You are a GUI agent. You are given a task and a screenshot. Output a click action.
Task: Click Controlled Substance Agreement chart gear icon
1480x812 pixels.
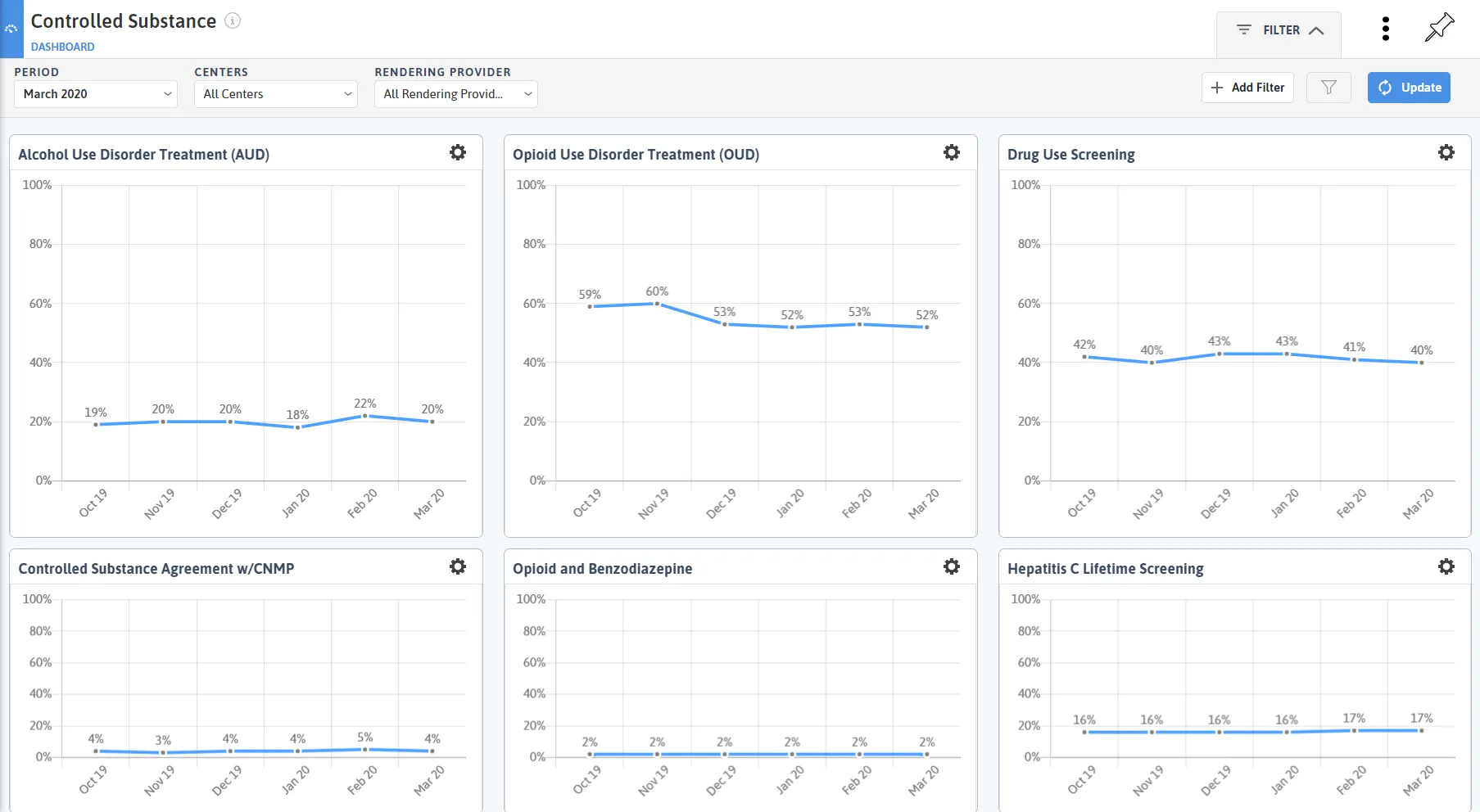tap(458, 566)
